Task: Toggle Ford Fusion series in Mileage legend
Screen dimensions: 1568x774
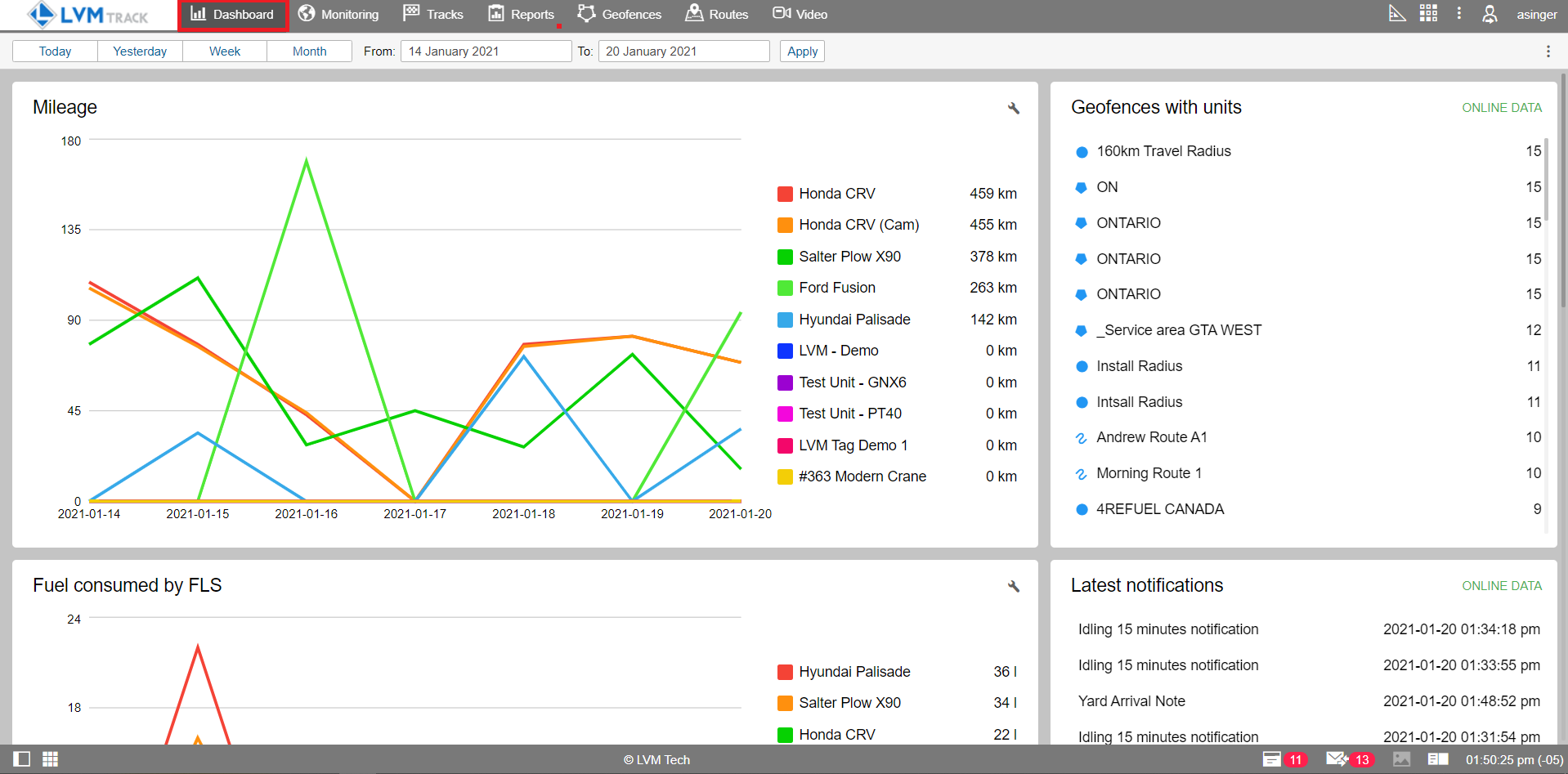Action: pos(837,288)
